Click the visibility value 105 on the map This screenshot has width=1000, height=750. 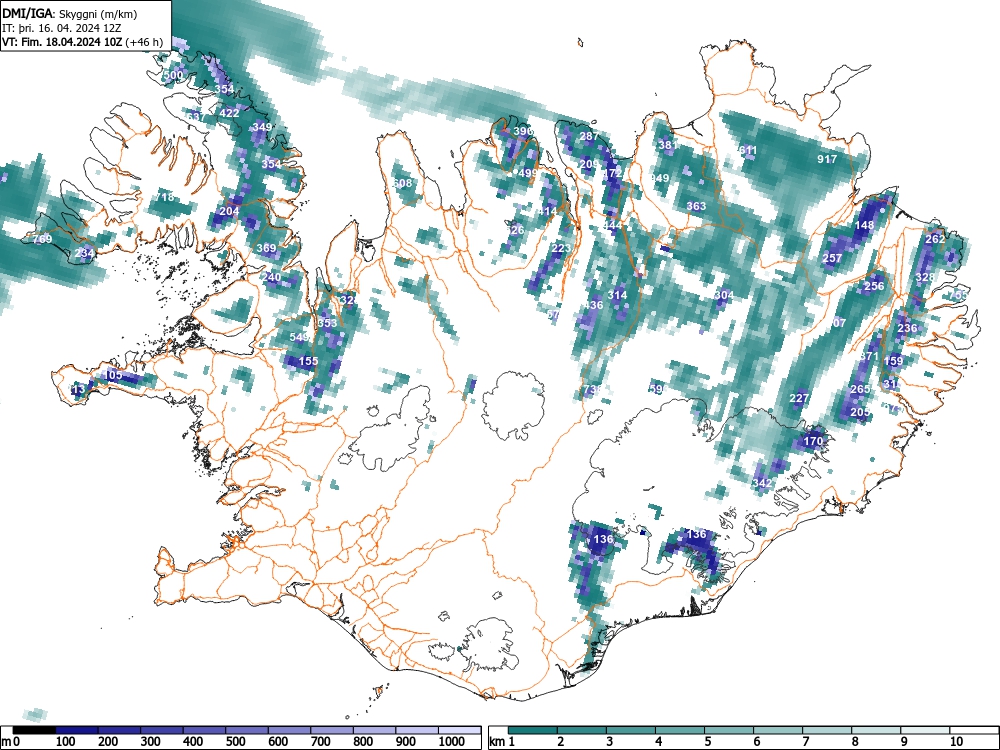click(x=113, y=375)
